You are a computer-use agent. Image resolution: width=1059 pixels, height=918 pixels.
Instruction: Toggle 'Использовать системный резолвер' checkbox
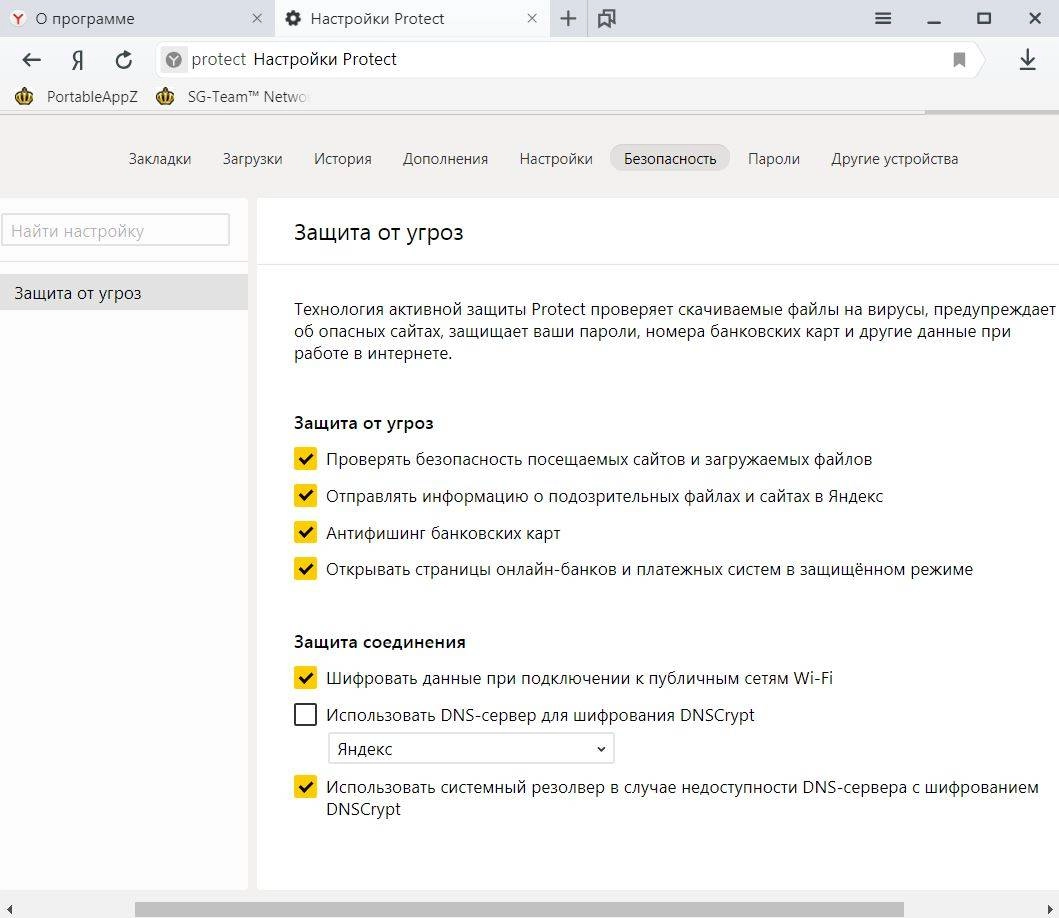tap(305, 787)
